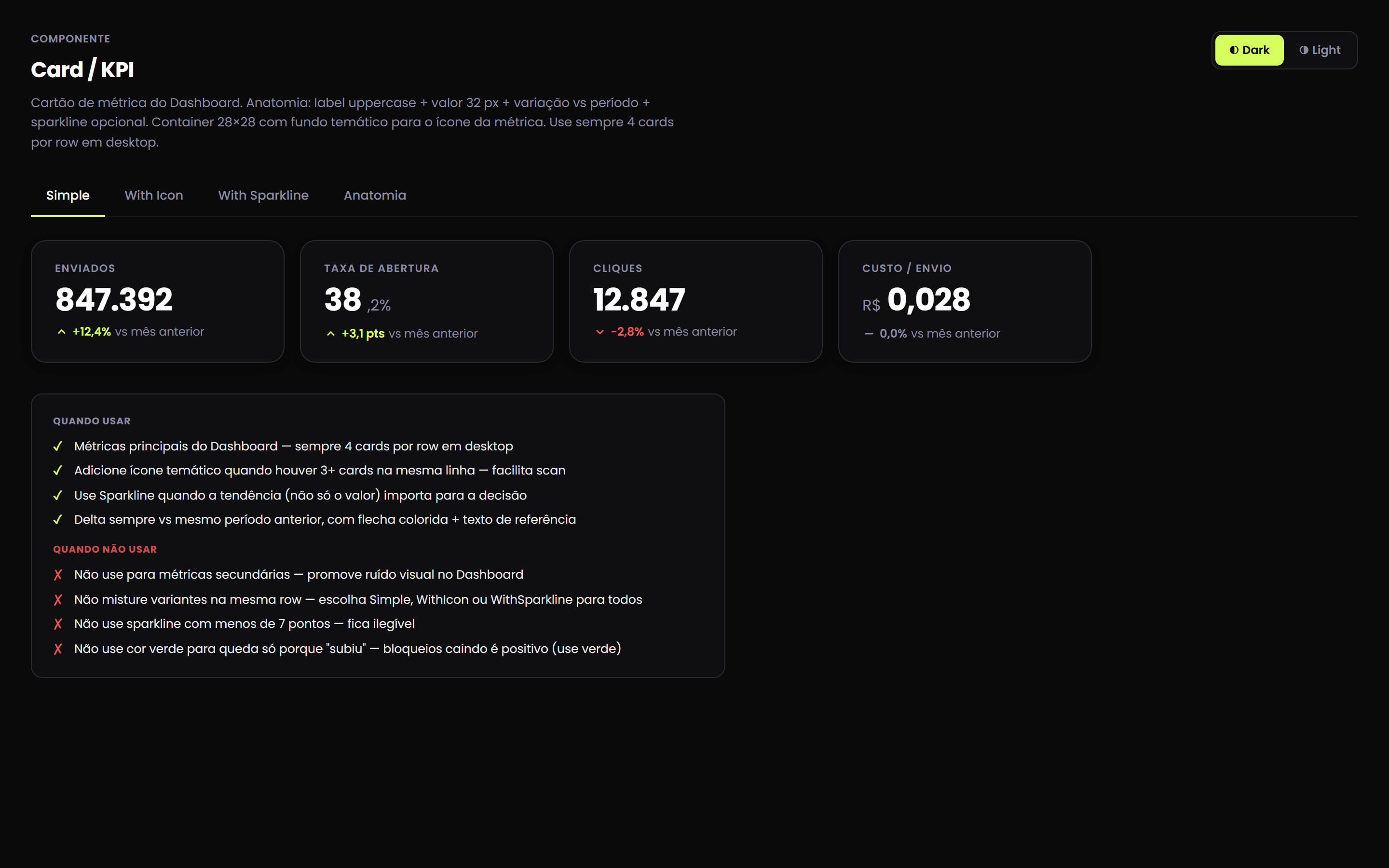The width and height of the screenshot is (1389, 868).
Task: Click the down arrow beside -2,8%
Action: (x=600, y=332)
